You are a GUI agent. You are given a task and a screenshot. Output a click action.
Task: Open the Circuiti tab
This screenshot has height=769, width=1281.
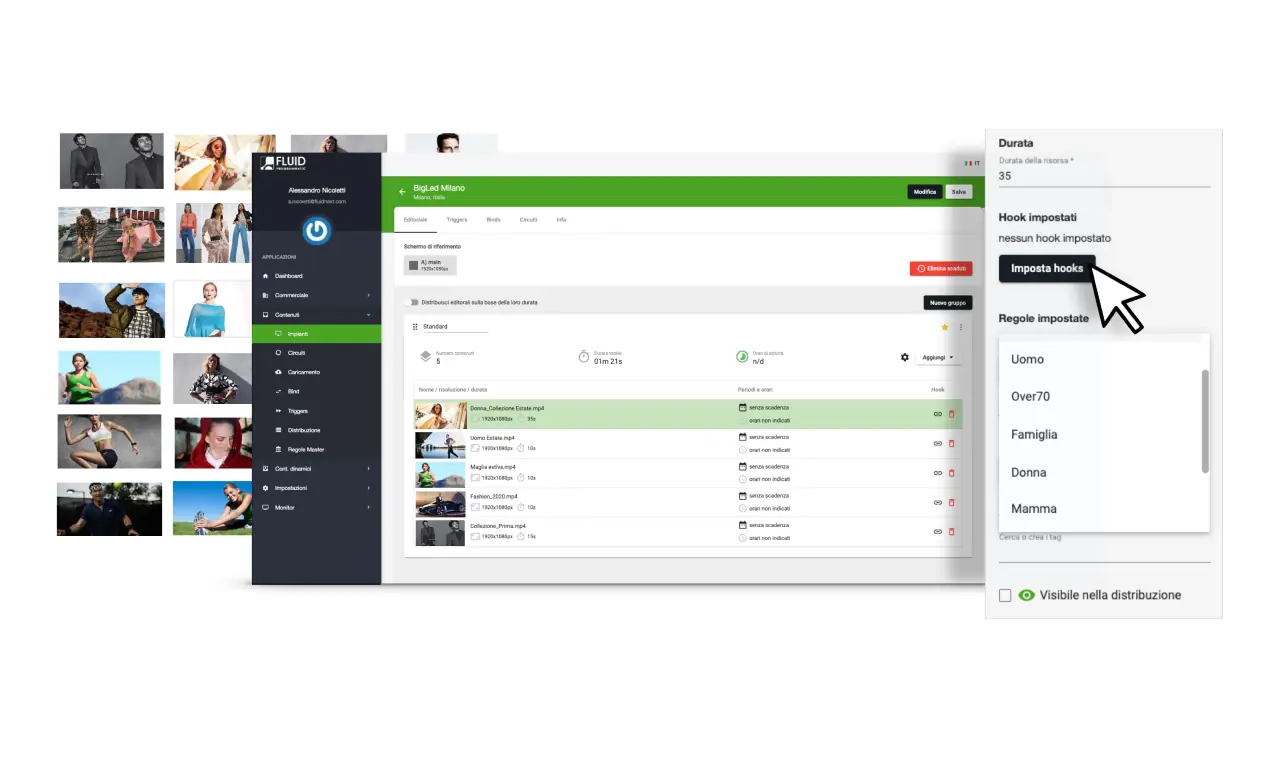[528, 220]
